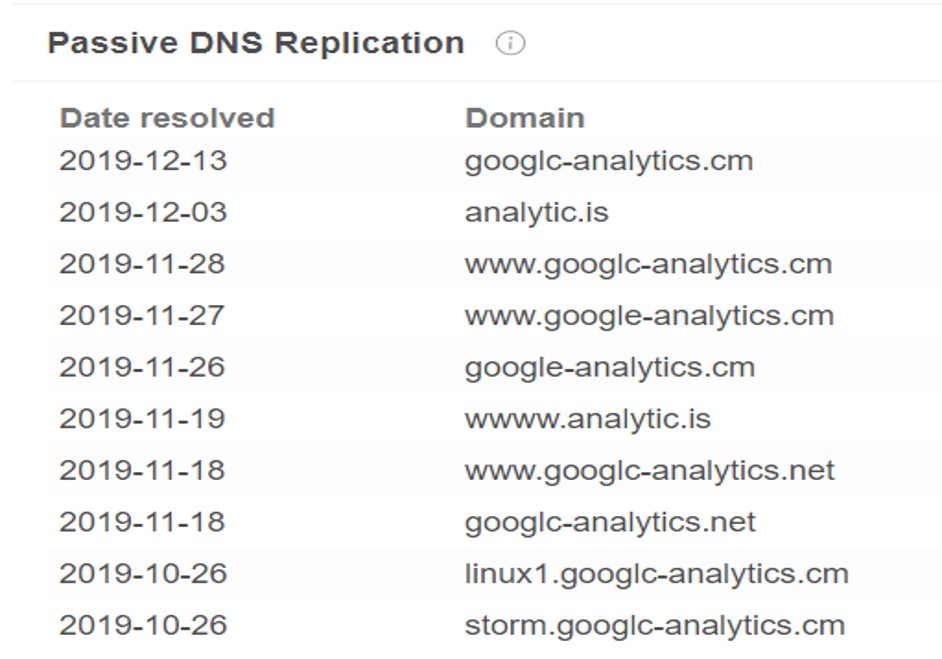Viewport: 942px width, 659px height.
Task: Select the 2019-11-26 date cell
Action: point(142,367)
